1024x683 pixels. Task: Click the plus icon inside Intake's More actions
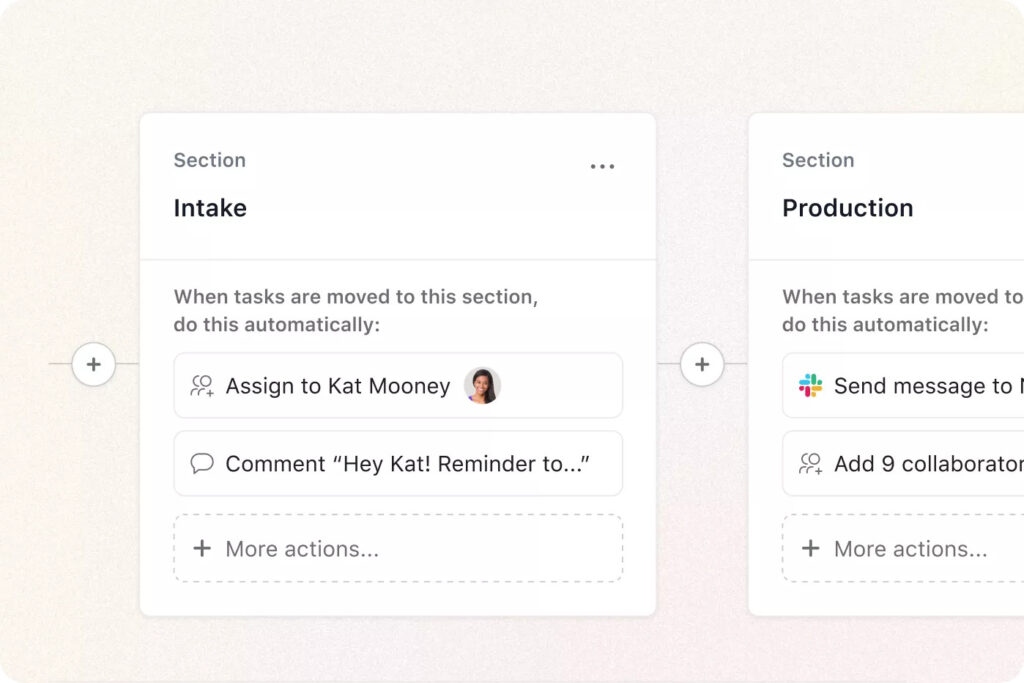point(203,548)
